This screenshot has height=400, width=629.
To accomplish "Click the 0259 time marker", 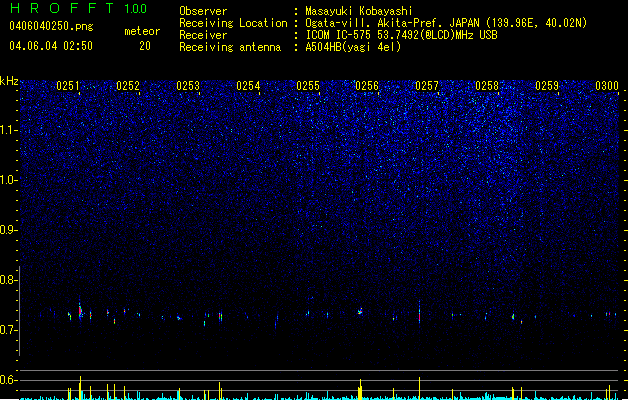I will click(547, 86).
